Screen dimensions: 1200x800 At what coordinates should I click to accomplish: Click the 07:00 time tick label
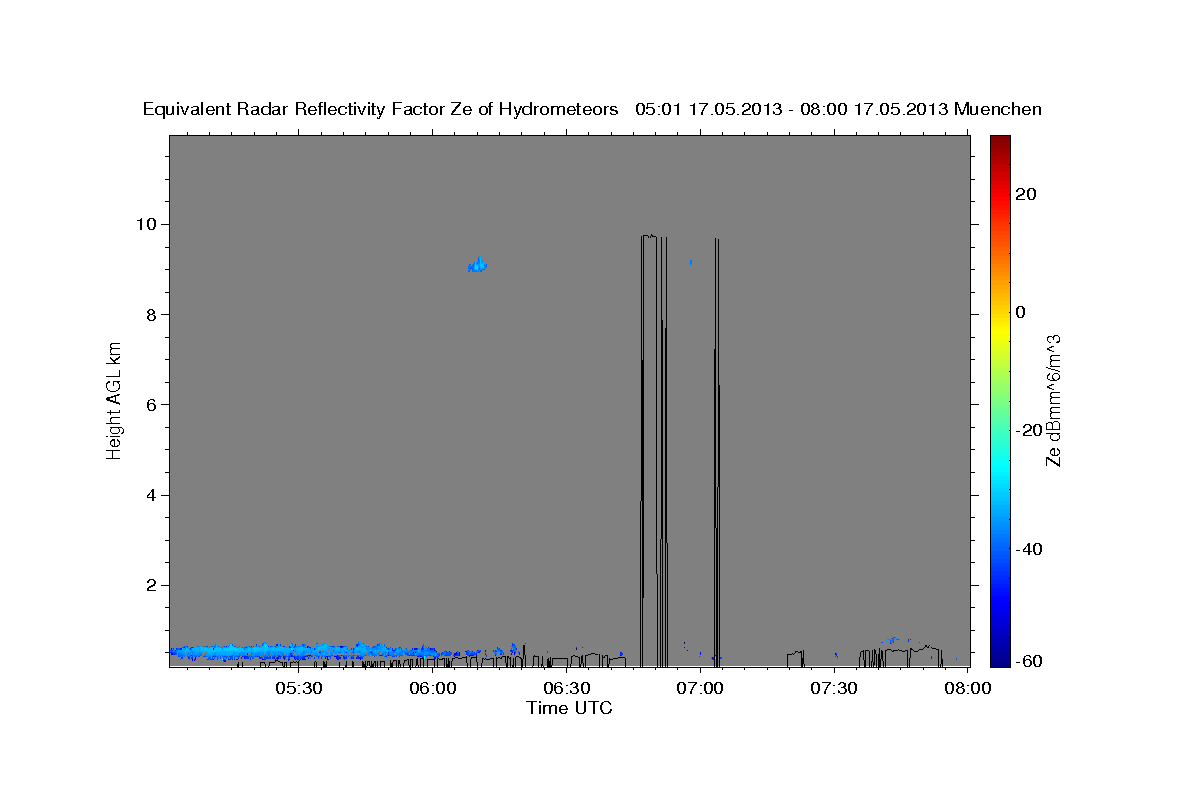coord(700,688)
